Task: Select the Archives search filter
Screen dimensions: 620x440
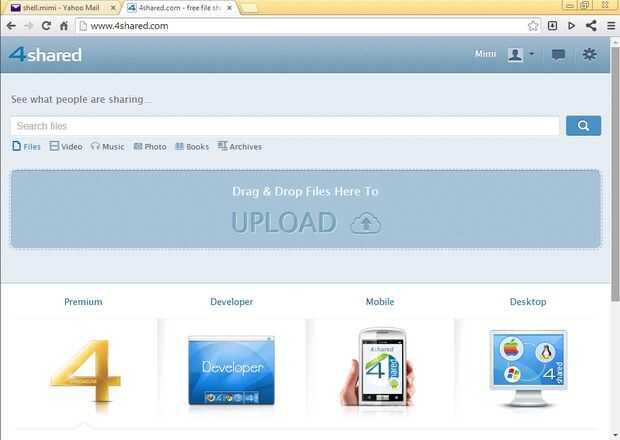Action: (240, 147)
